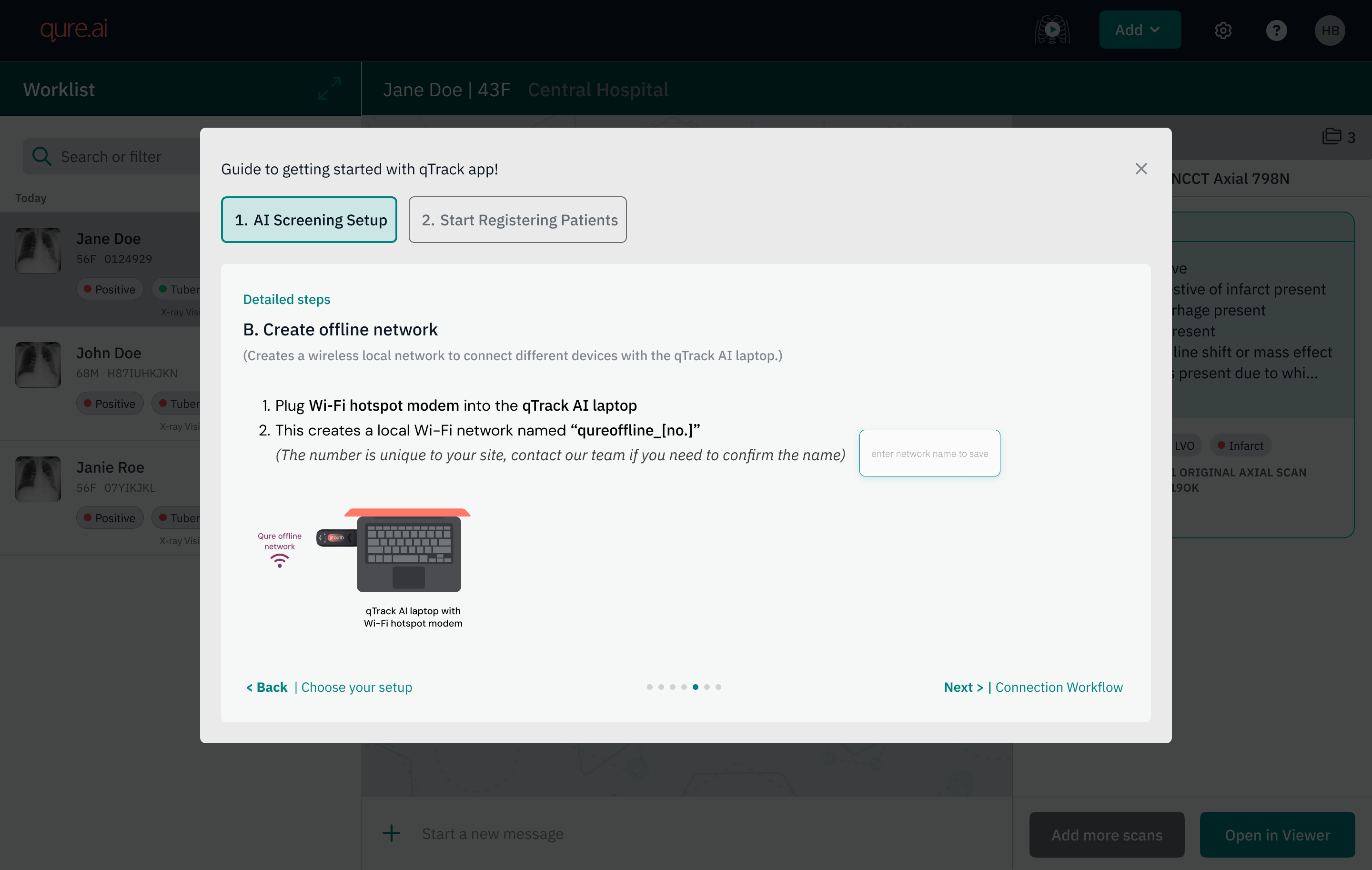Select the last pagination dot
This screenshot has height=870, width=1372.
click(x=718, y=687)
